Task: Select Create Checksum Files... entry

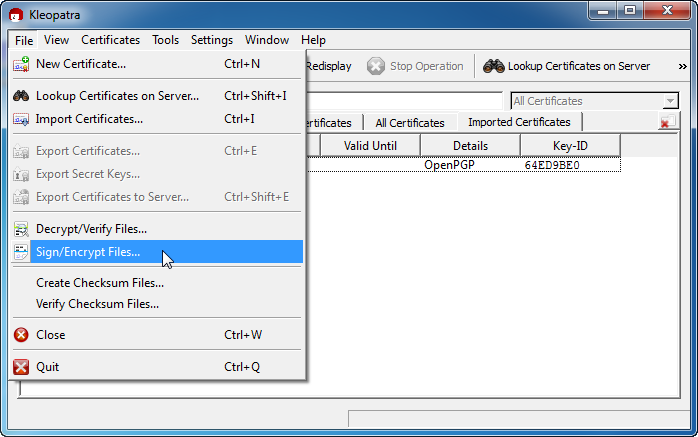Action: [157, 283]
